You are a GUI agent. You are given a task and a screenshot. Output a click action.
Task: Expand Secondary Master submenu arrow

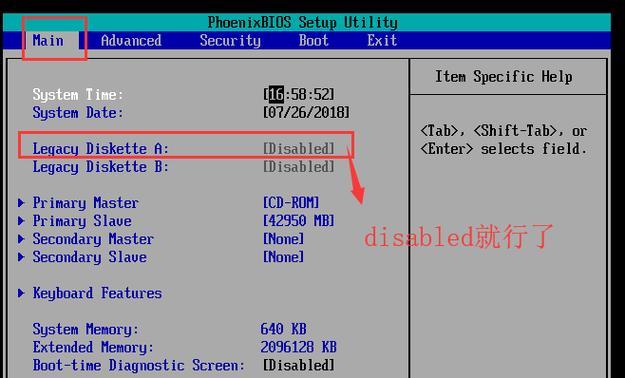[x=21, y=239]
